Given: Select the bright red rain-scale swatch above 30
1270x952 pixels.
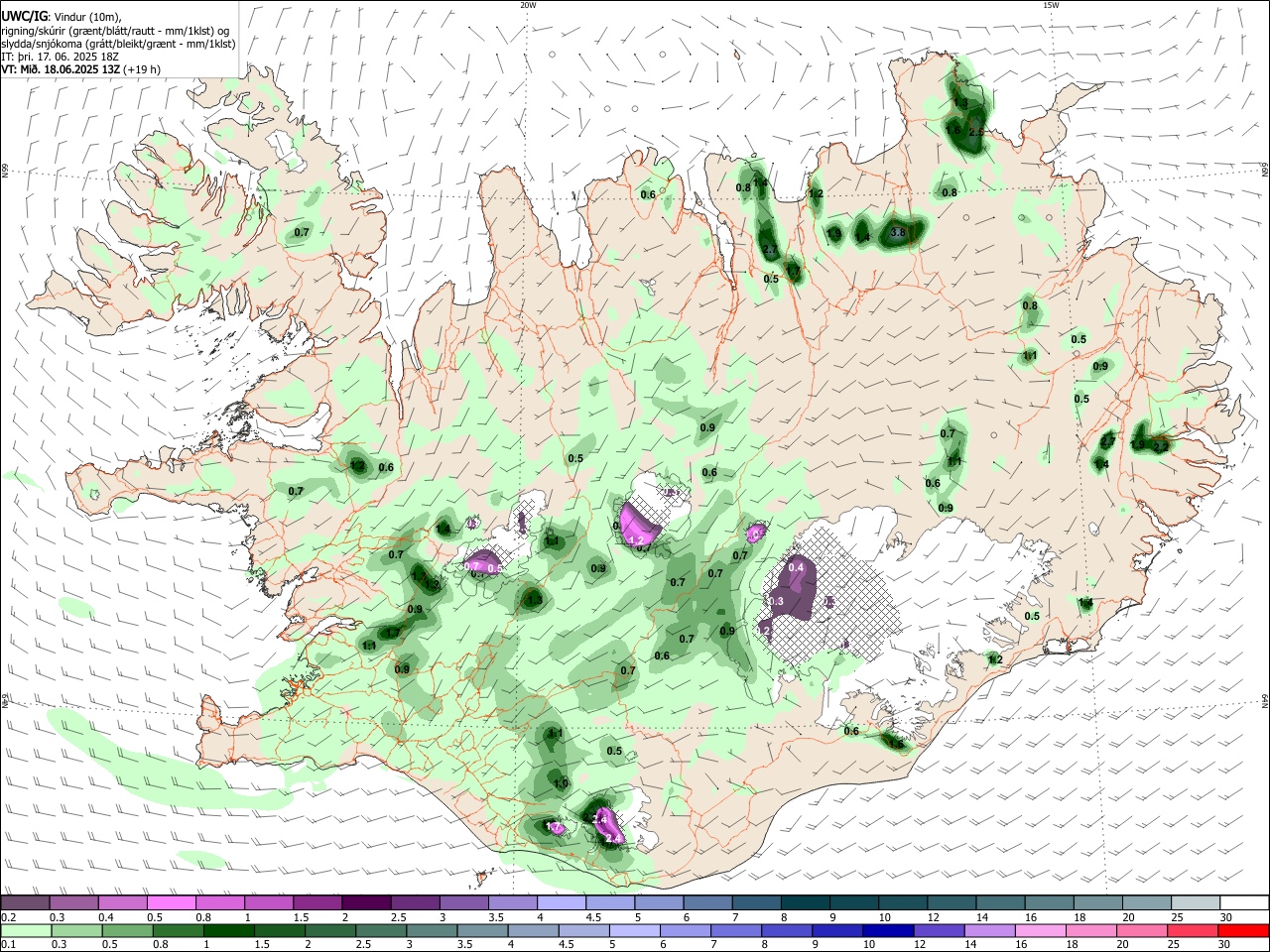Looking at the screenshot, I should [1244, 930].
